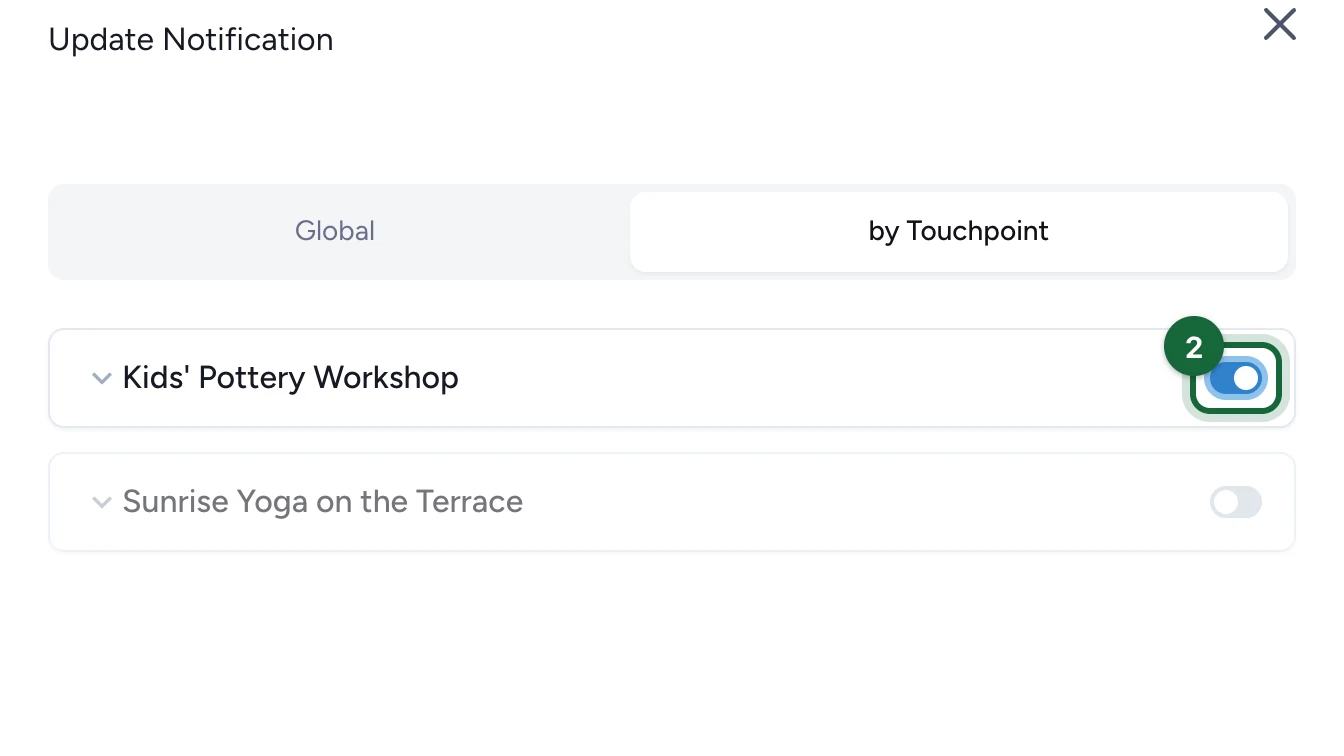This screenshot has height=756, width=1344.
Task: Click the Sunrise Yoga on the Terrace label
Action: tap(323, 502)
